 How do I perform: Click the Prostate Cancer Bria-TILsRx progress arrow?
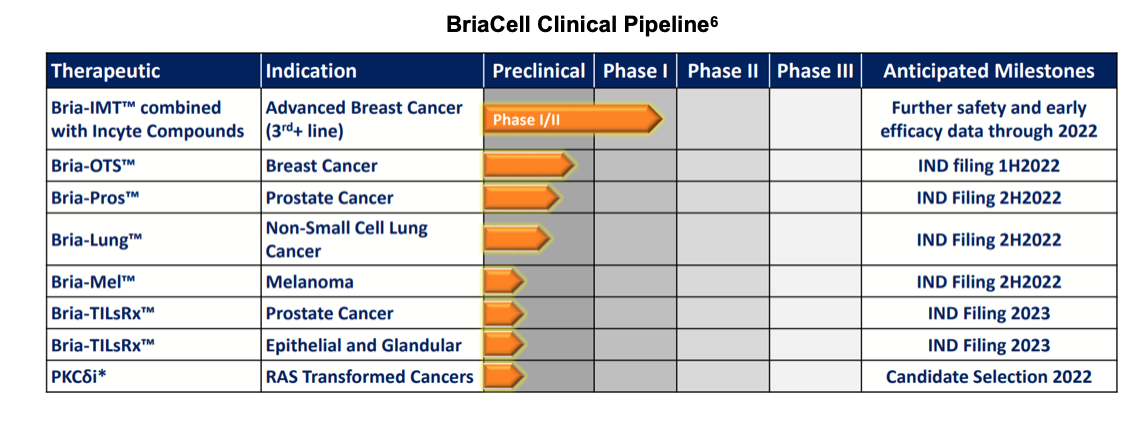pyautogui.click(x=504, y=313)
